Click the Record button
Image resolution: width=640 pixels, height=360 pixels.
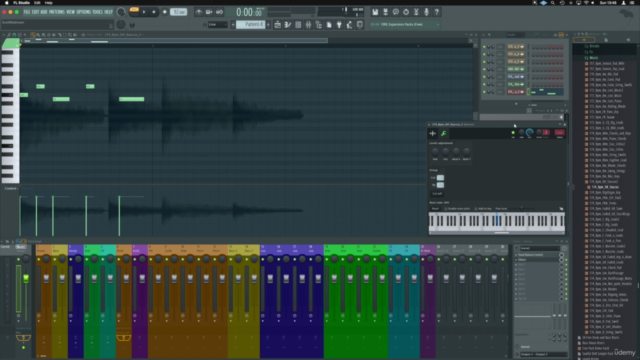pyautogui.click(x=164, y=12)
